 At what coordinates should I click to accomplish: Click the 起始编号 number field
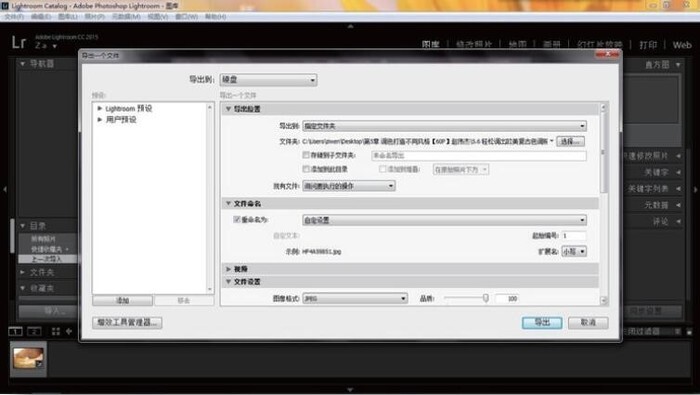573,235
